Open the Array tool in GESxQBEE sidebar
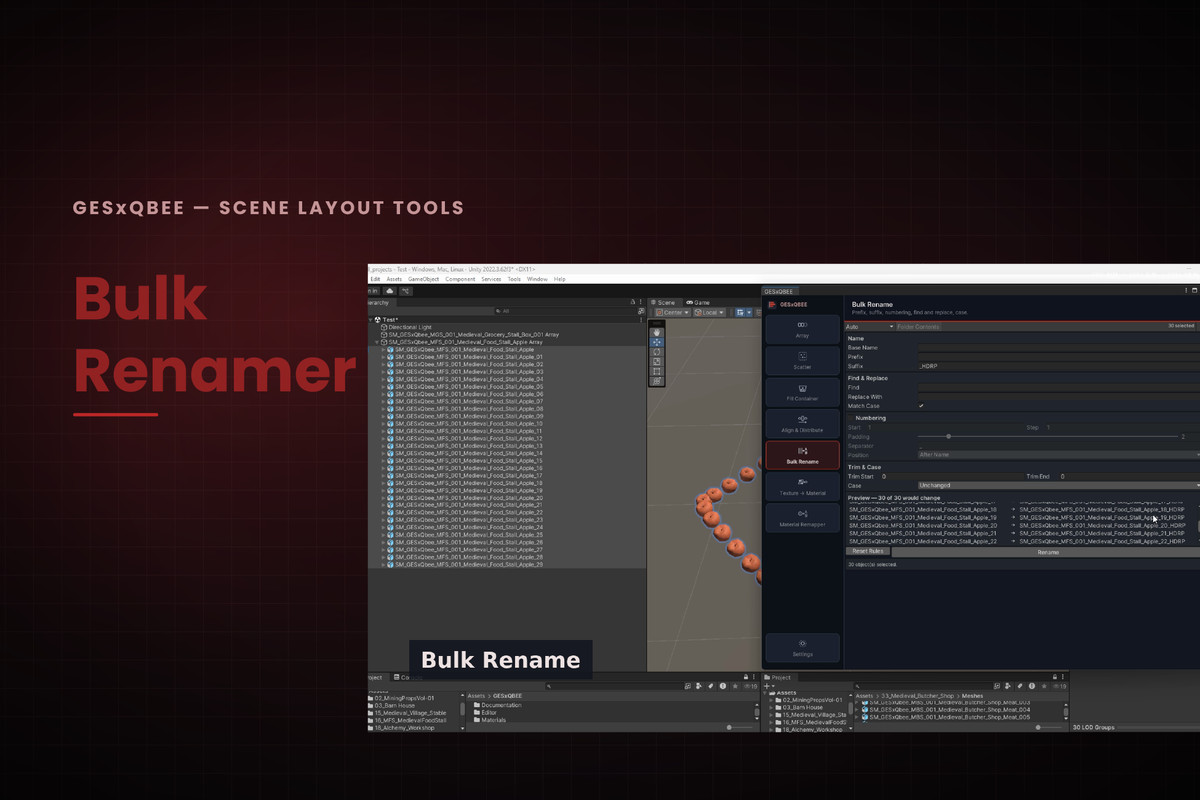 coord(802,329)
